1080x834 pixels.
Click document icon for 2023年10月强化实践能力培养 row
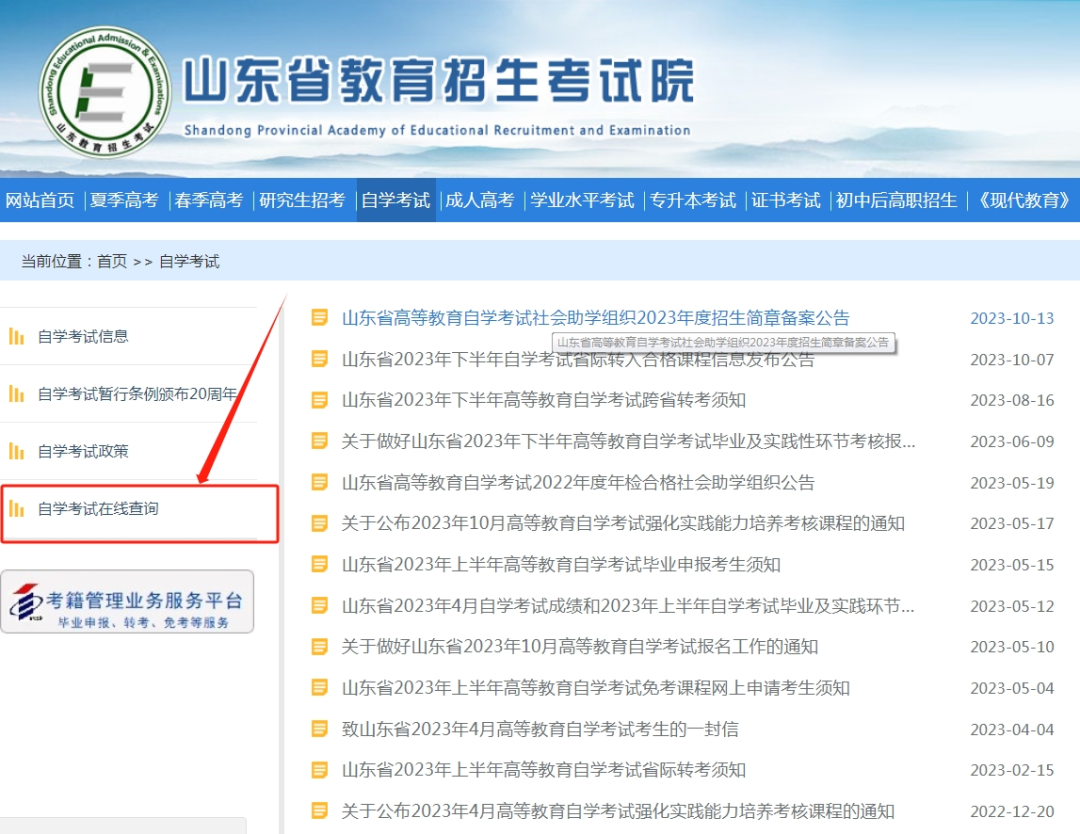click(320, 523)
